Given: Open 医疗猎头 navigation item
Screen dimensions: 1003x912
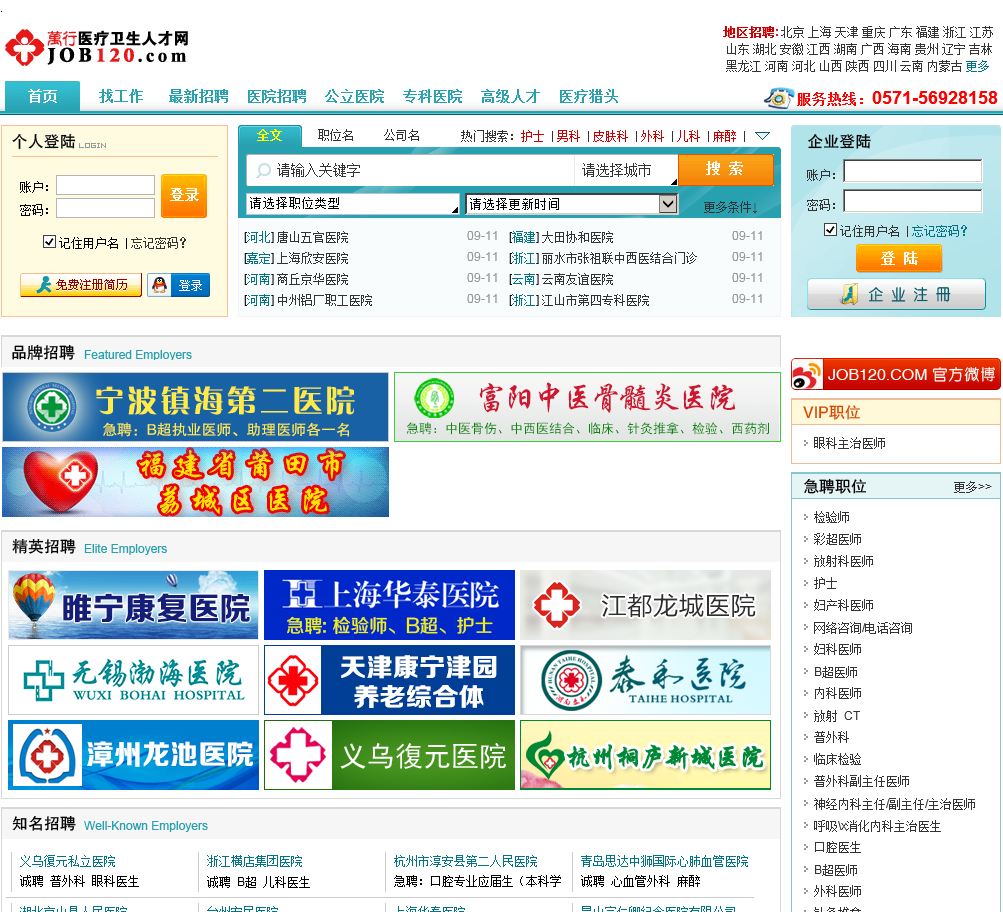Looking at the screenshot, I should (x=588, y=97).
